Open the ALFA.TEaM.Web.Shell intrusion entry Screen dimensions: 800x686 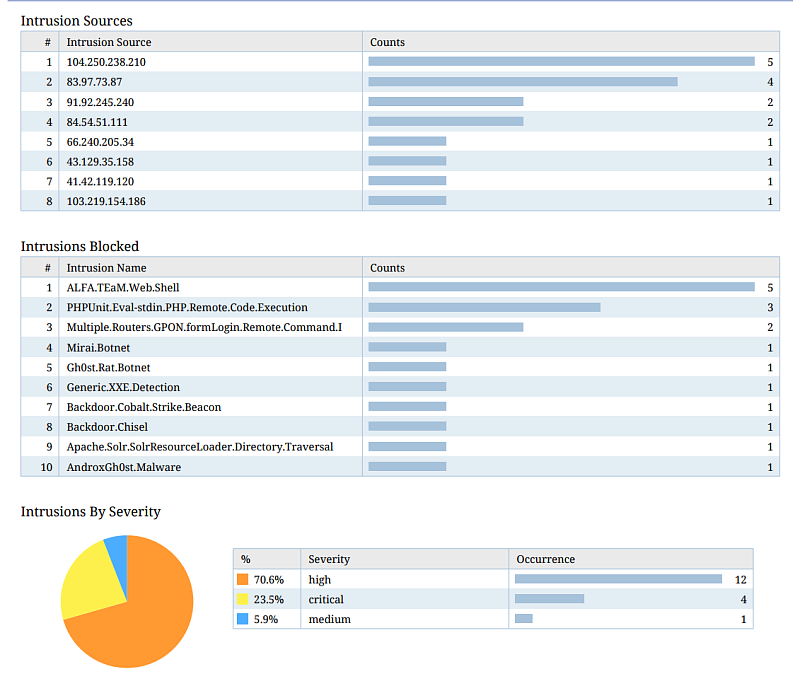[x=123, y=288]
